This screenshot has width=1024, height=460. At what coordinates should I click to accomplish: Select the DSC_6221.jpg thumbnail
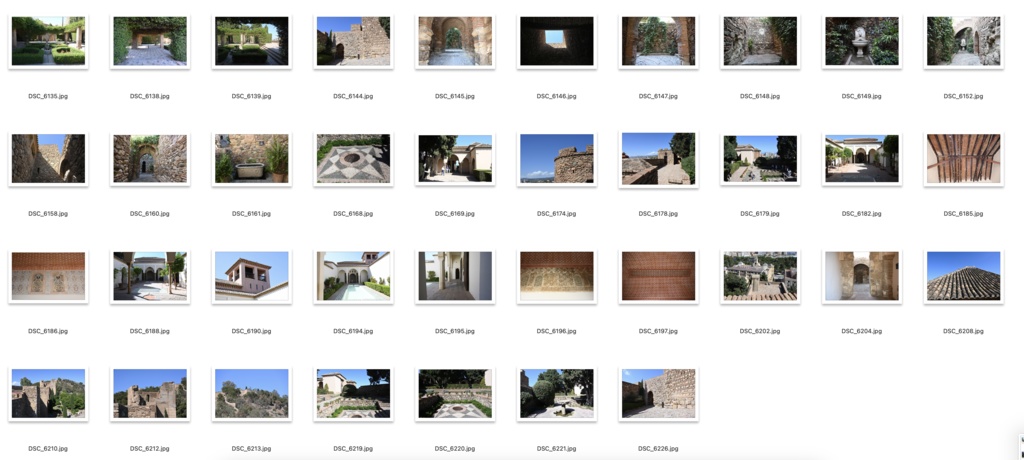coord(556,394)
